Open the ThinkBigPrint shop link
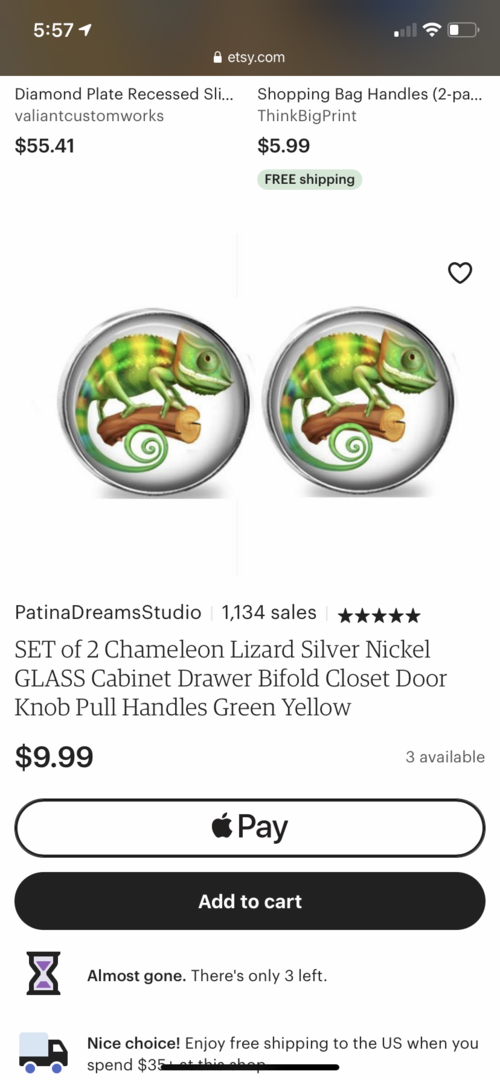The width and height of the screenshot is (500, 1080). (x=307, y=116)
